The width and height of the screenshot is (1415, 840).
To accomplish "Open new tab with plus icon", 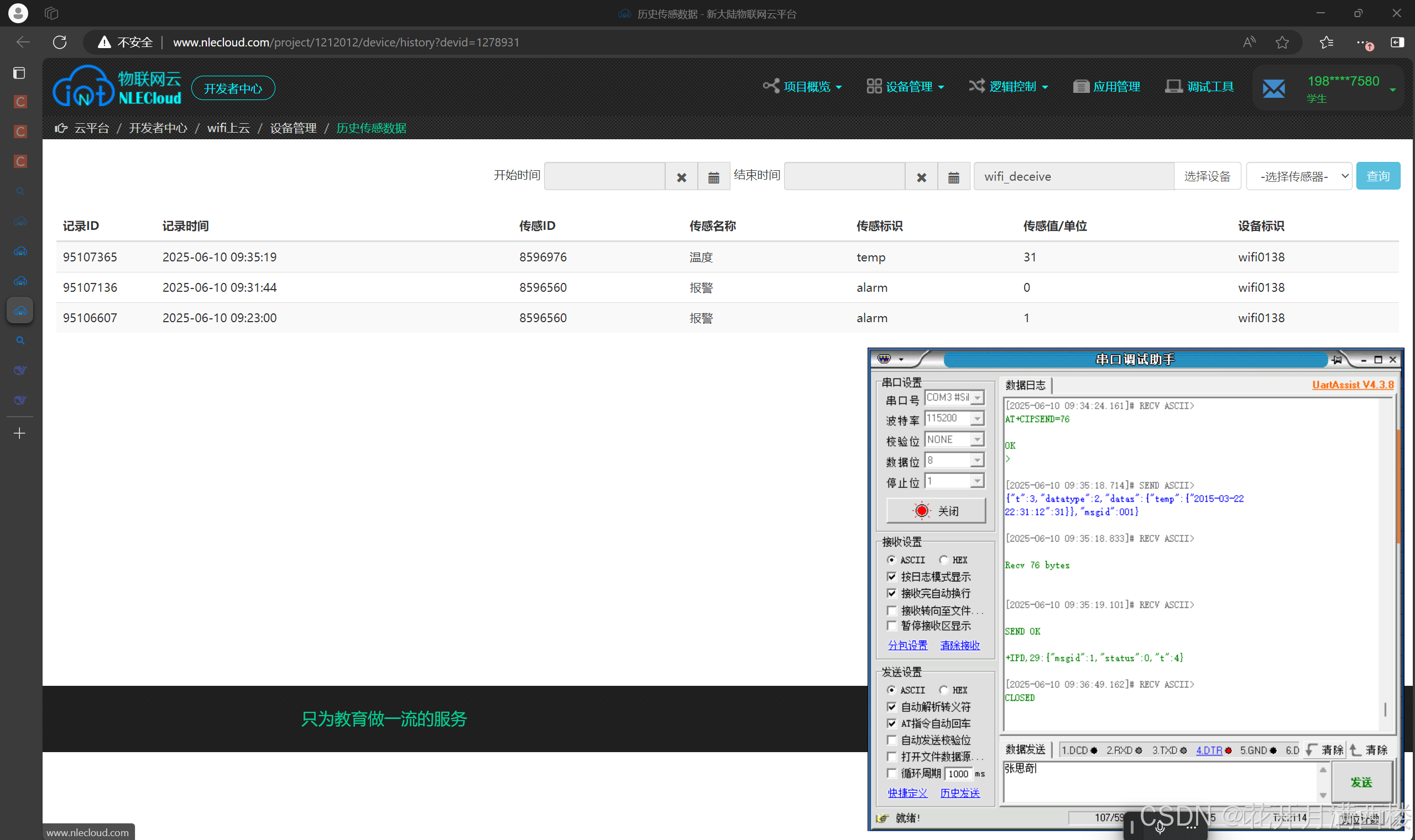I will pos(19,434).
